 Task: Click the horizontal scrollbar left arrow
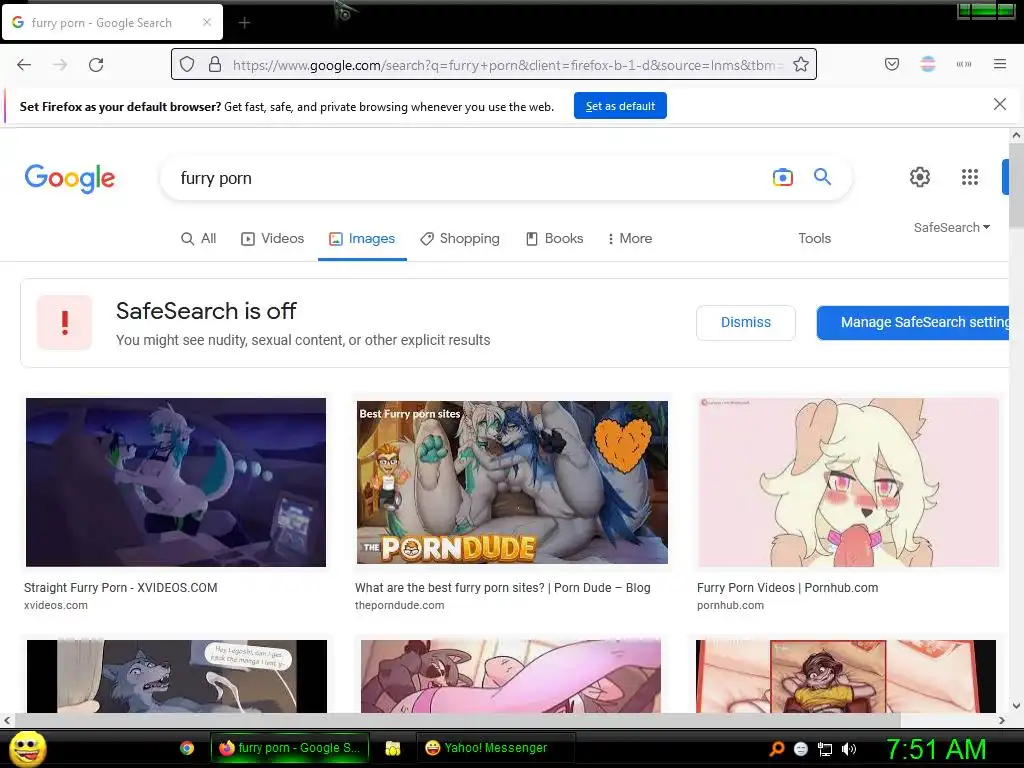[x=7, y=720]
